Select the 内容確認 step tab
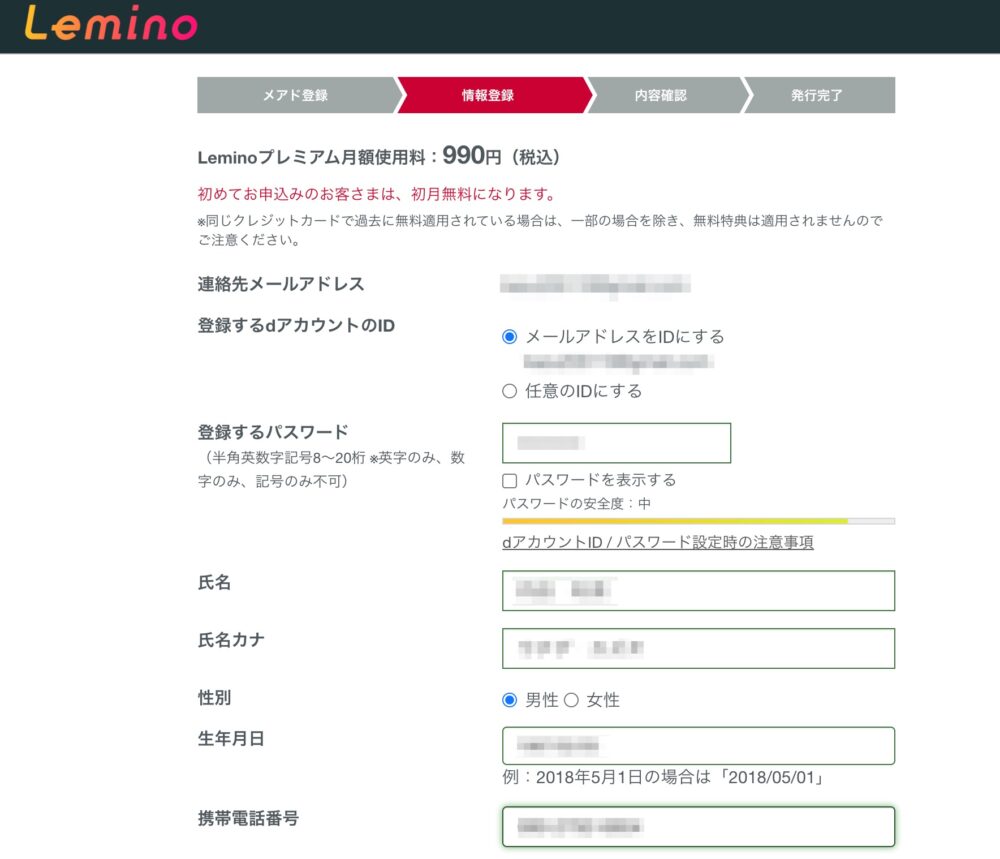Image resolution: width=1000 pixels, height=859 pixels. 661,96
